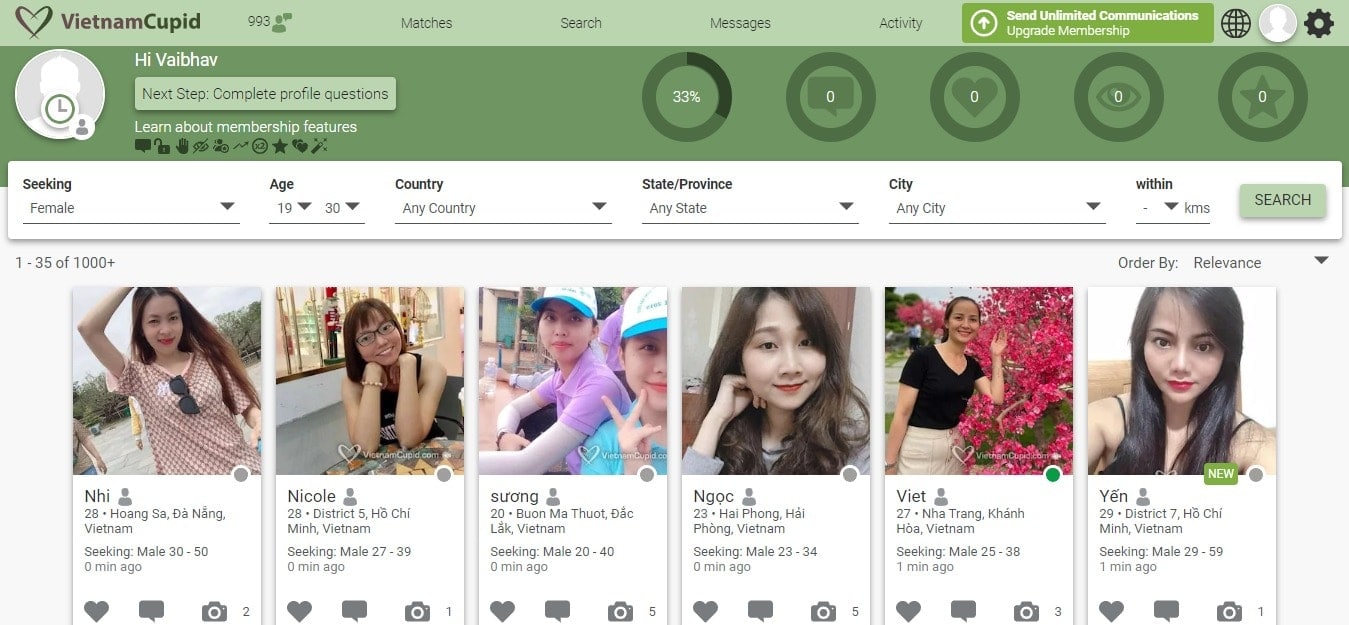Click the green SEARCH button

1283,200
